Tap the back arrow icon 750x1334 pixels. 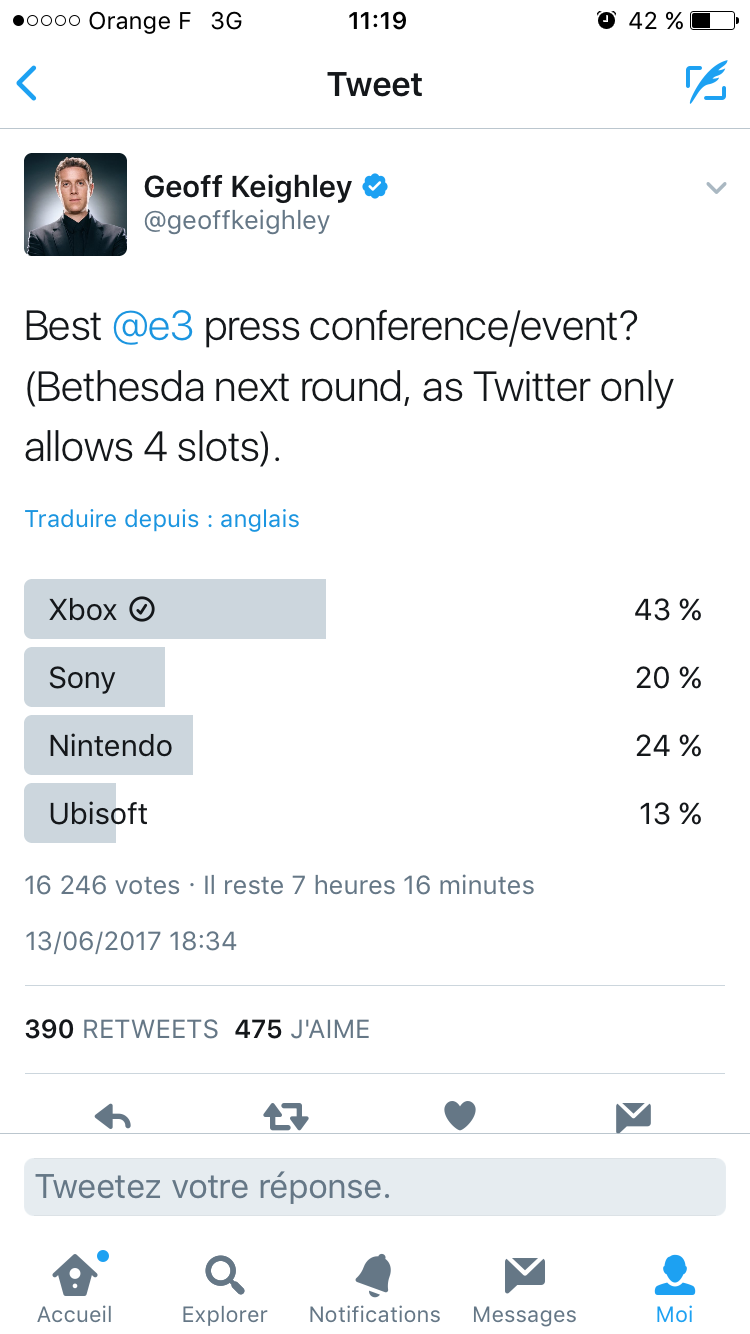[x=28, y=84]
